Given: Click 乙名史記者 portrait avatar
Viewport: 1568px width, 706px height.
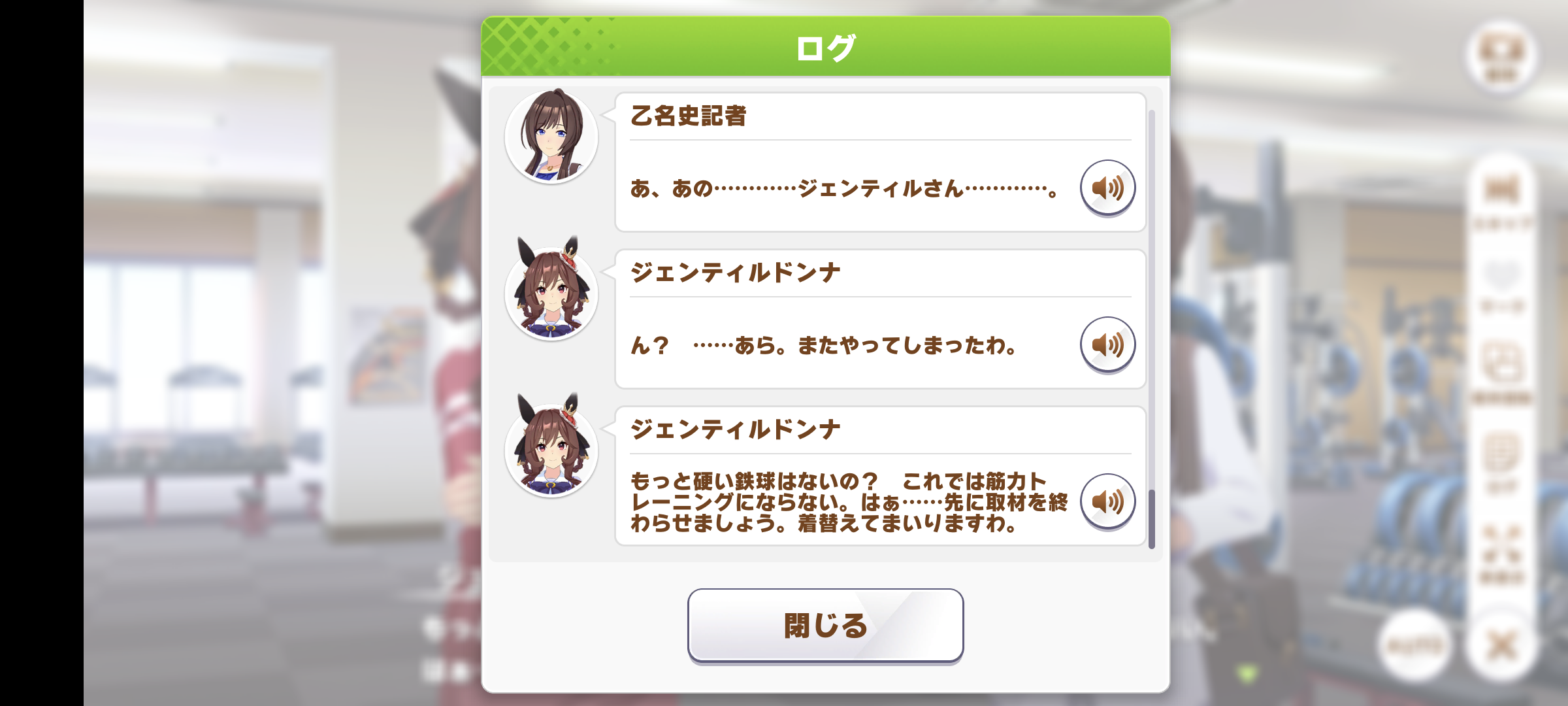Looking at the screenshot, I should (x=551, y=136).
